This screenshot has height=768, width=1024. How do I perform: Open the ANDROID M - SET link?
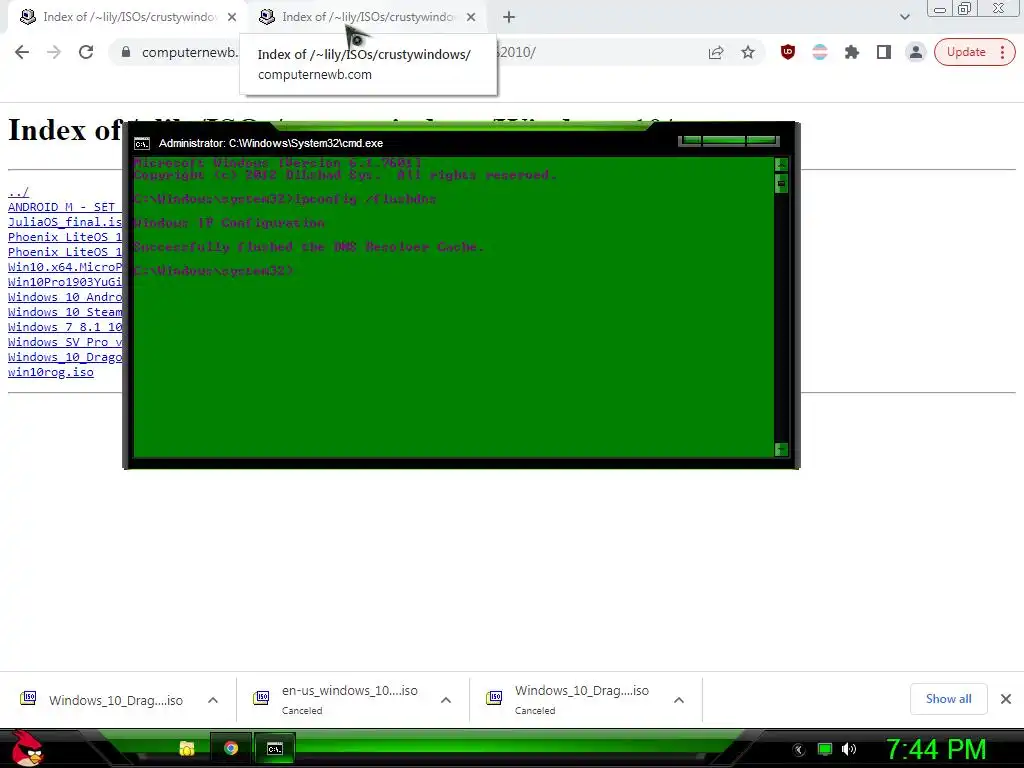(65, 207)
